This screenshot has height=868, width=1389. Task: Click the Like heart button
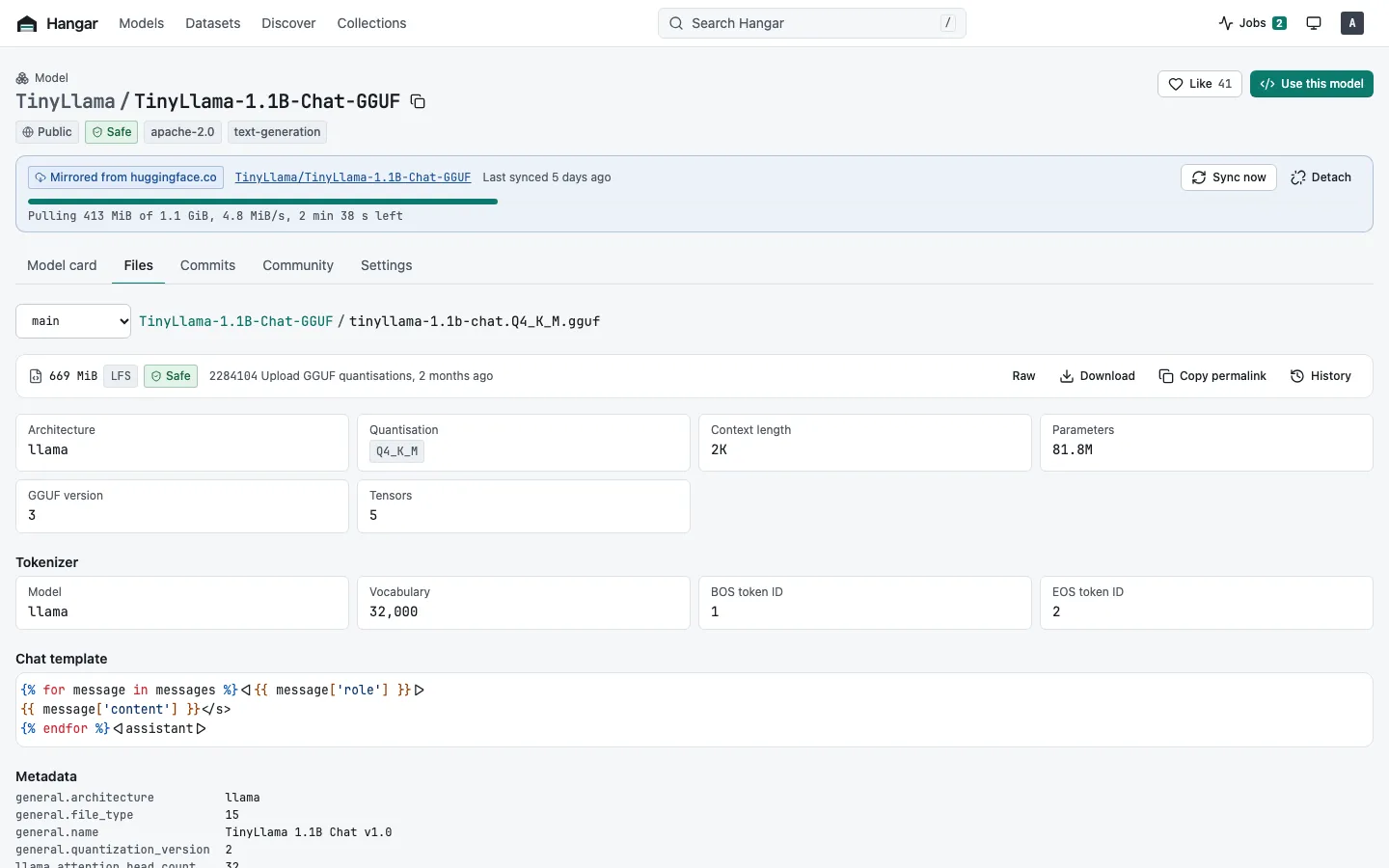coord(1200,84)
